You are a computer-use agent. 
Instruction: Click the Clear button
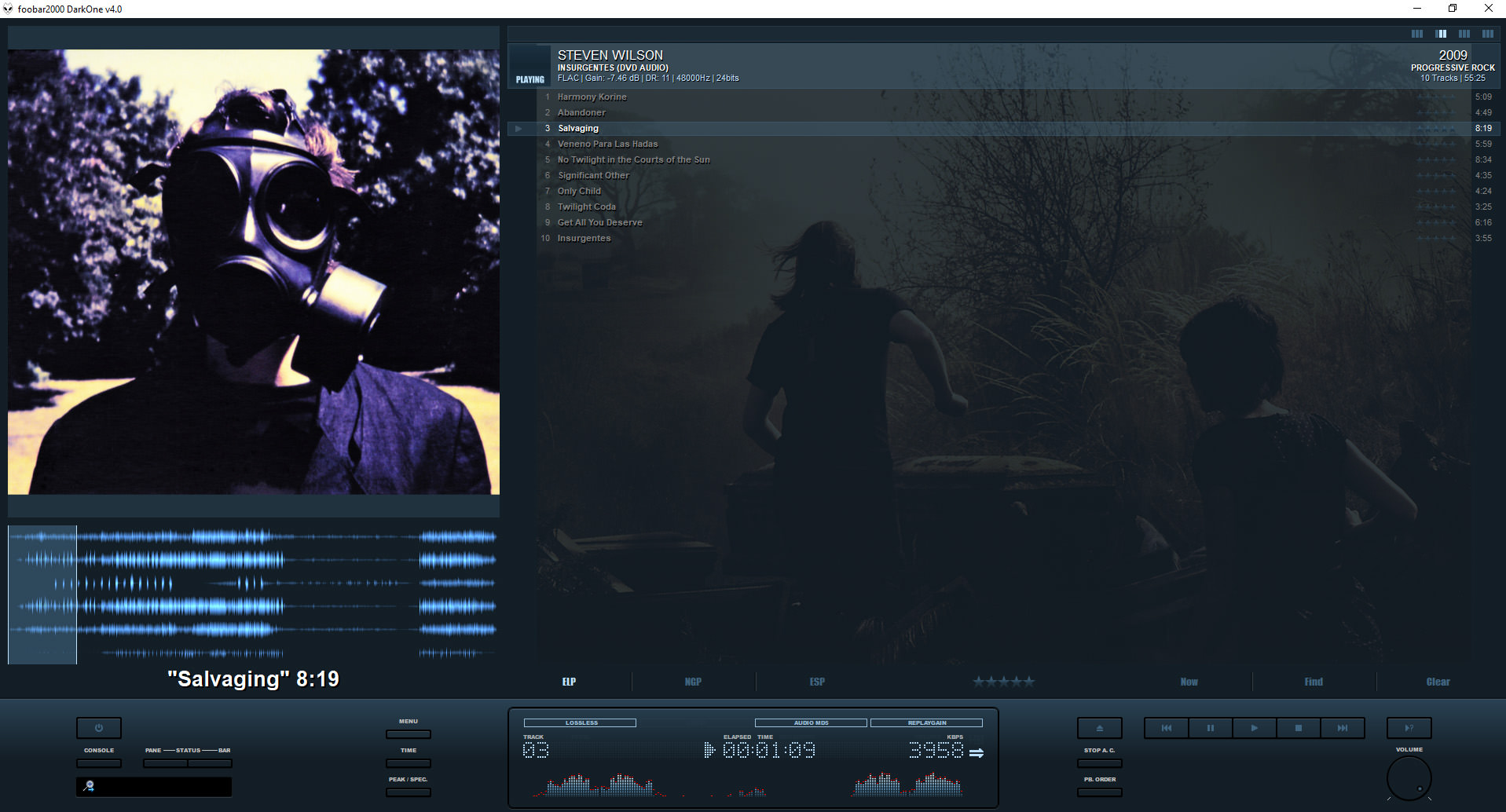pyautogui.click(x=1438, y=682)
